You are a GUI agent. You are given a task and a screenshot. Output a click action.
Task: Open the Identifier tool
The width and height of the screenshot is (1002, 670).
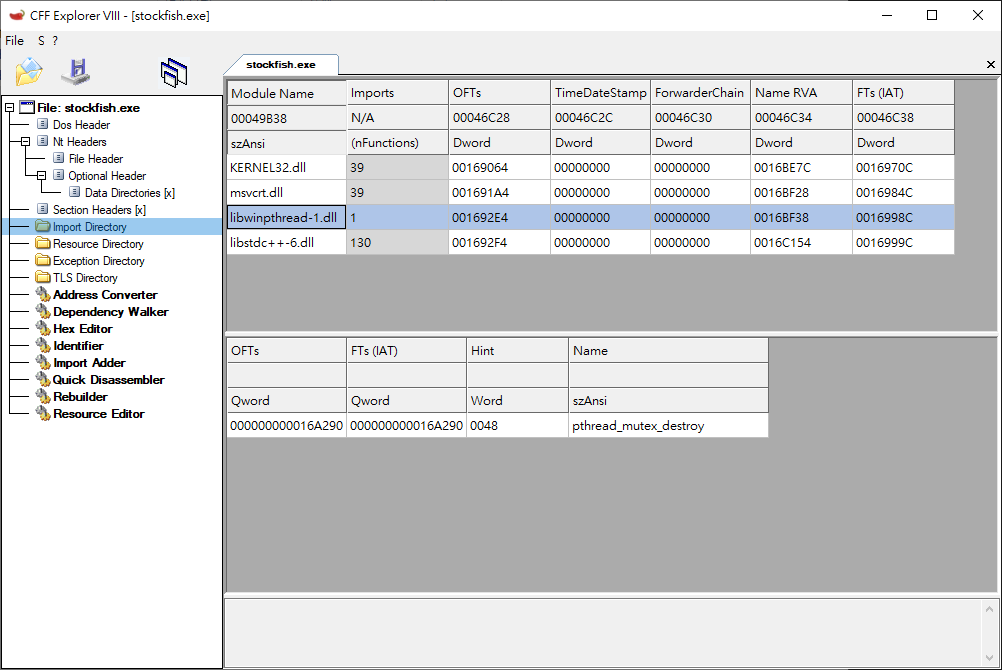pyautogui.click(x=78, y=346)
